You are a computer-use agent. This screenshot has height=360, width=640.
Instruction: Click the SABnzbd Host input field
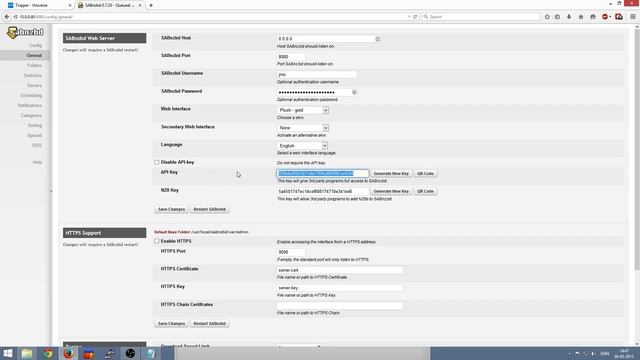[x=329, y=39]
